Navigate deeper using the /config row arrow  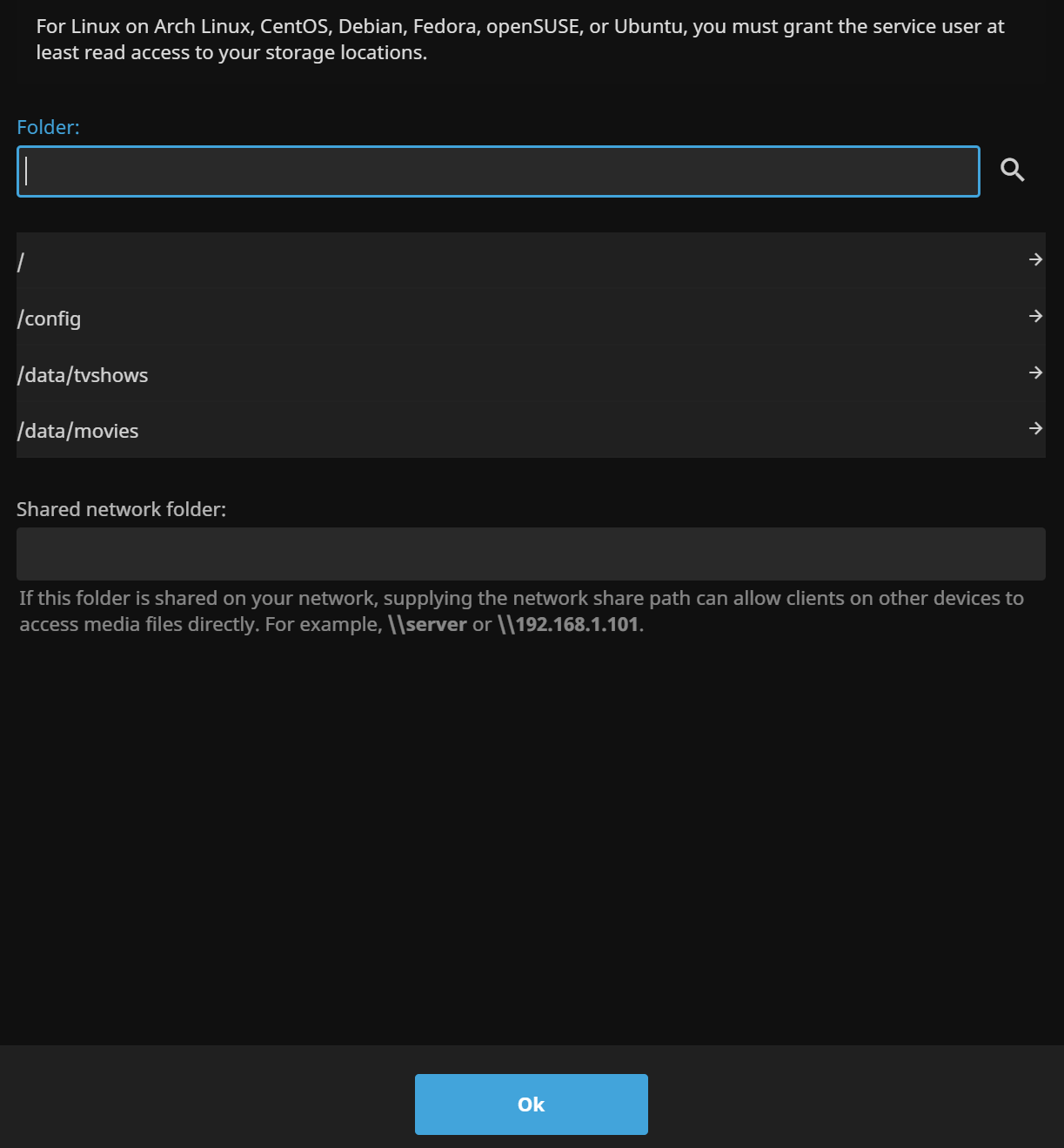1035,316
